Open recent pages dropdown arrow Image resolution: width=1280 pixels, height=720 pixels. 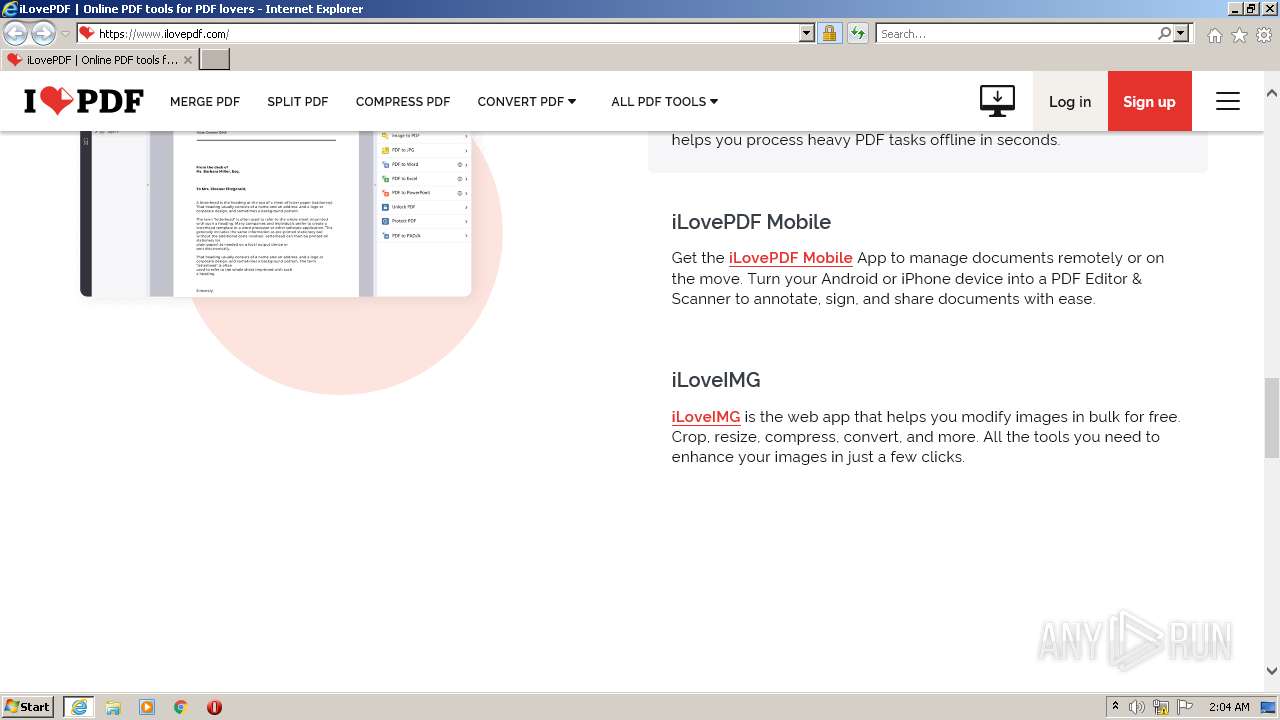[65, 33]
